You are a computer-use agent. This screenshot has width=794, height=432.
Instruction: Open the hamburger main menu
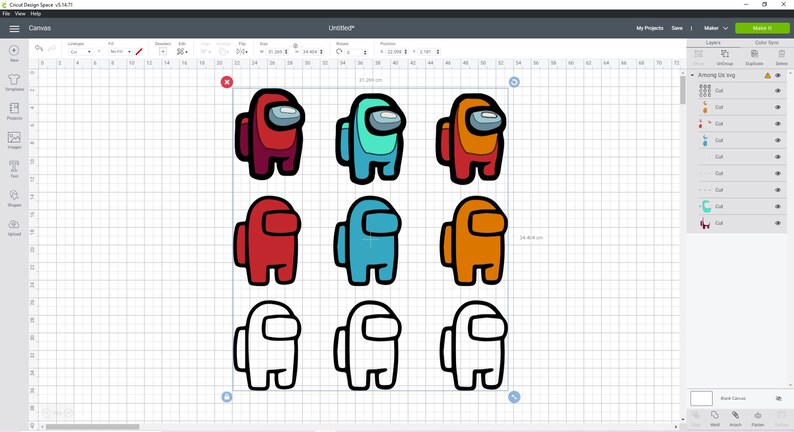[14, 28]
